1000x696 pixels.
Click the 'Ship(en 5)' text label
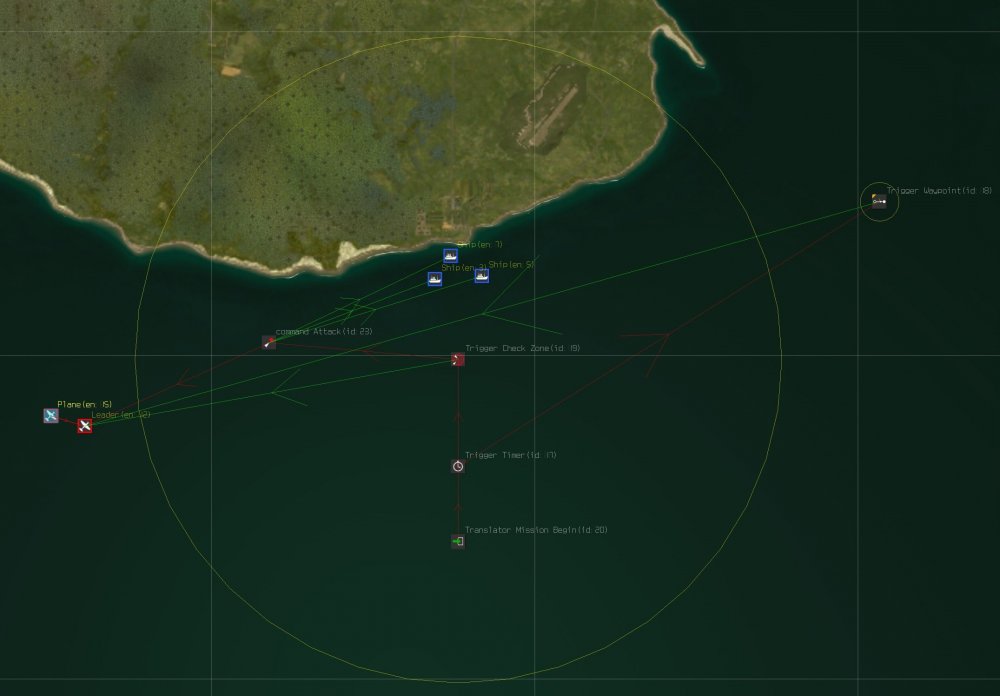pos(511,264)
